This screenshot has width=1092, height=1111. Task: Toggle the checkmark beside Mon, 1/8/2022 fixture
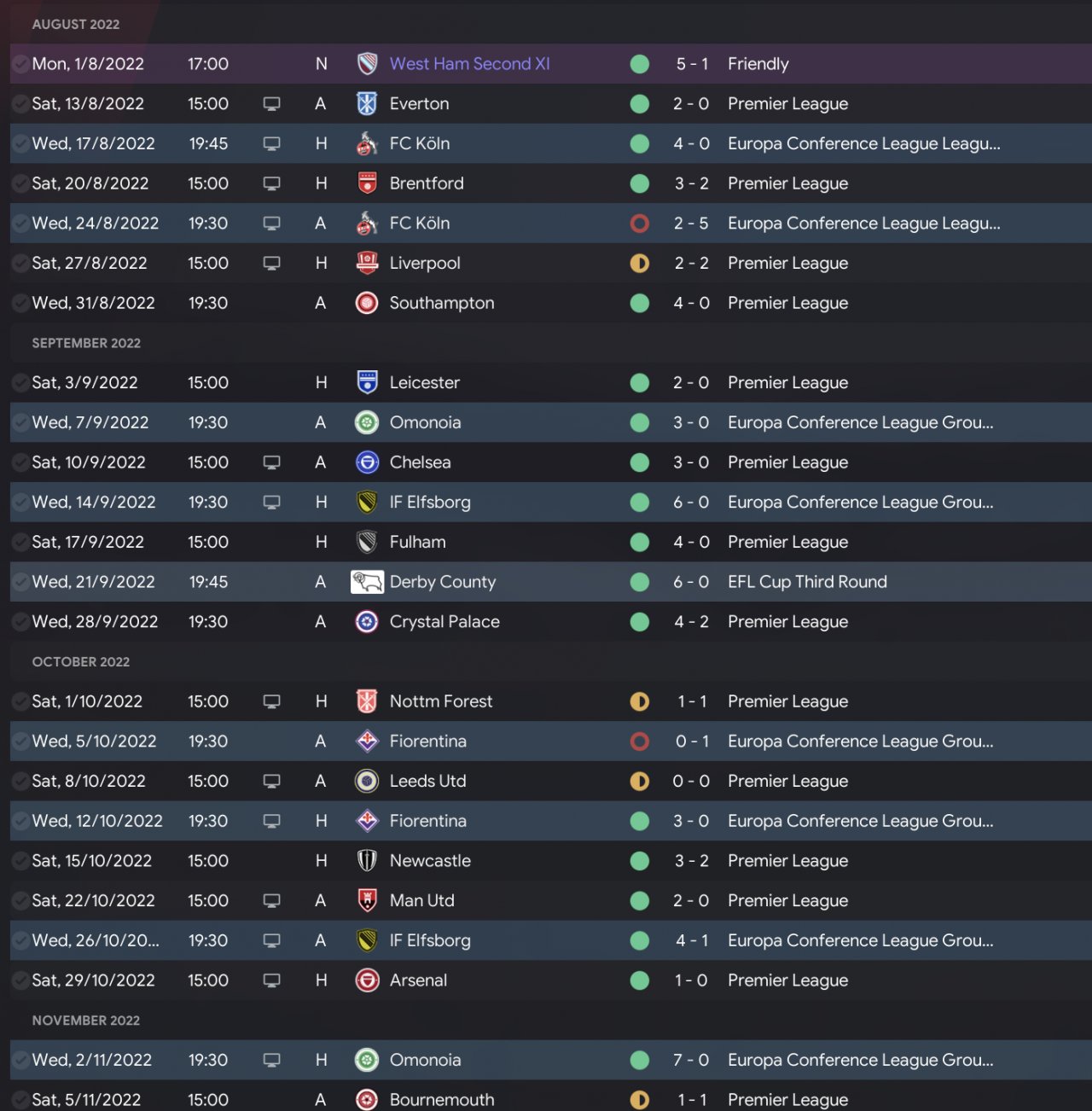pyautogui.click(x=20, y=64)
